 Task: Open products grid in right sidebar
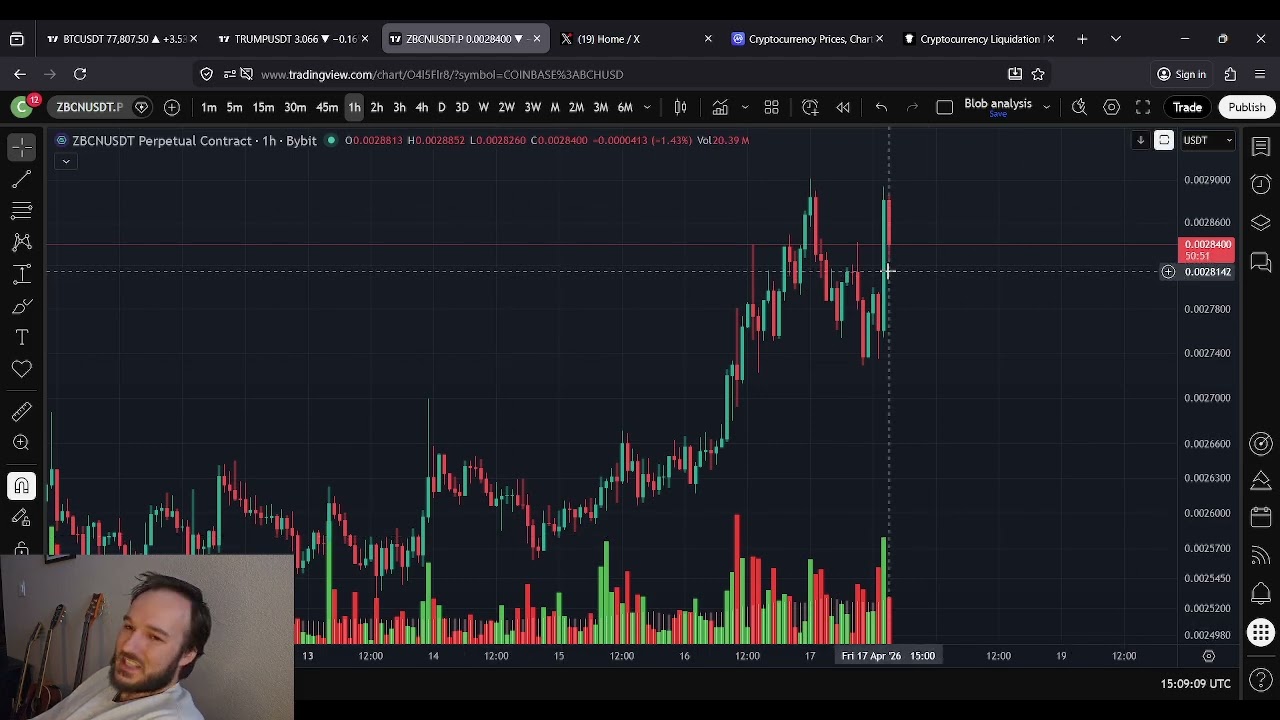[1260, 632]
